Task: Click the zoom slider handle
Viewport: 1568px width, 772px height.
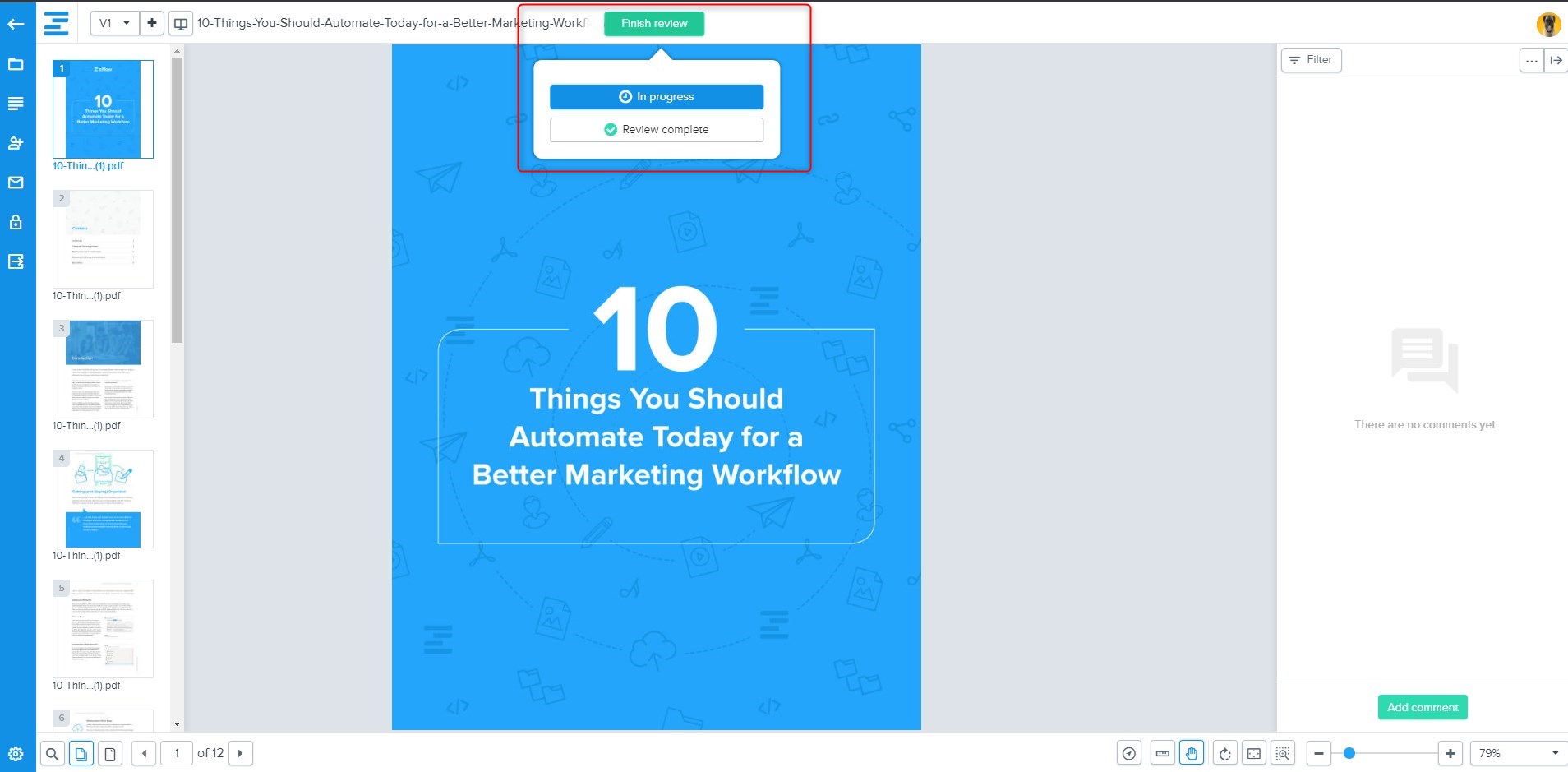Action: 1349,753
